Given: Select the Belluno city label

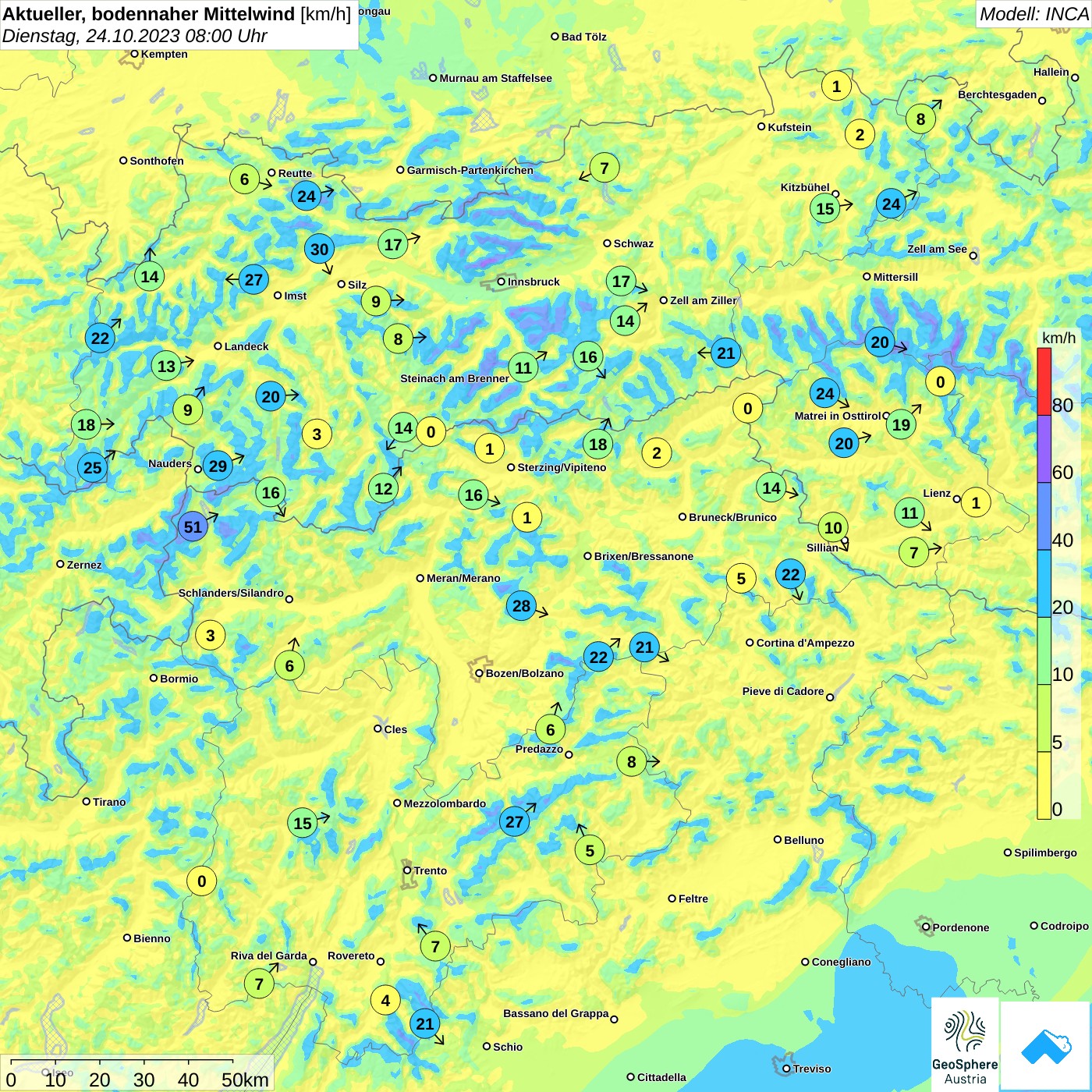Looking at the screenshot, I should (x=804, y=840).
